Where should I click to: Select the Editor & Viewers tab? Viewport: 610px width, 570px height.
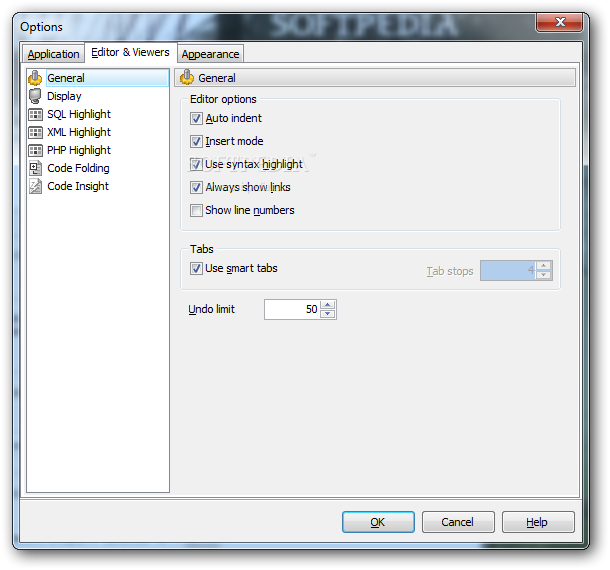(130, 52)
